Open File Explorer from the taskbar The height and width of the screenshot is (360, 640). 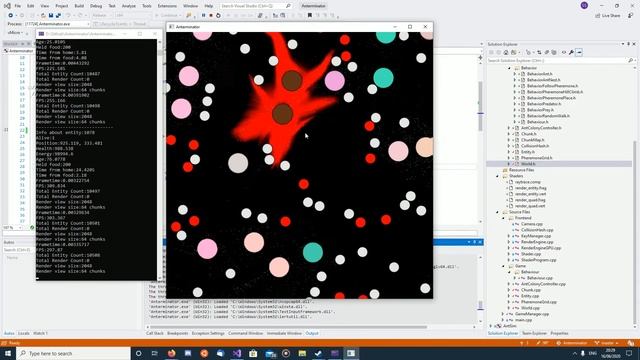tap(302, 353)
